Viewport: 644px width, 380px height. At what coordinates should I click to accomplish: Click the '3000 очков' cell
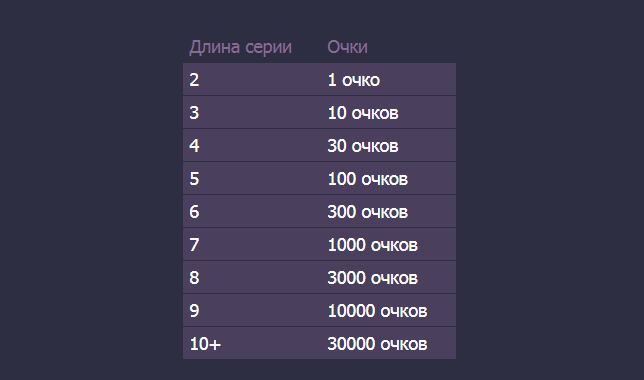[x=388, y=277]
